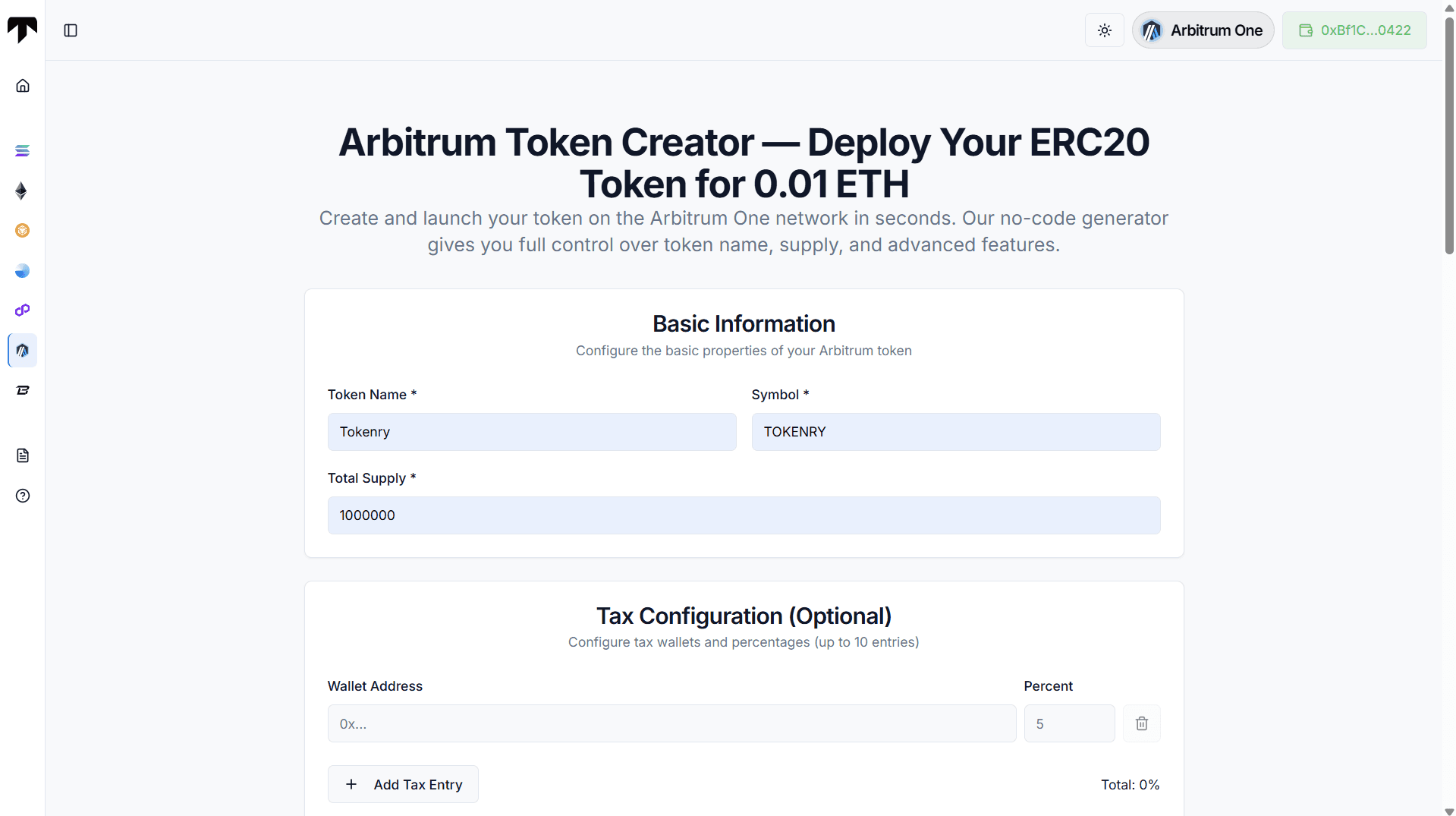1456x816 pixels.
Task: Focus the Symbol input field
Action: point(955,432)
